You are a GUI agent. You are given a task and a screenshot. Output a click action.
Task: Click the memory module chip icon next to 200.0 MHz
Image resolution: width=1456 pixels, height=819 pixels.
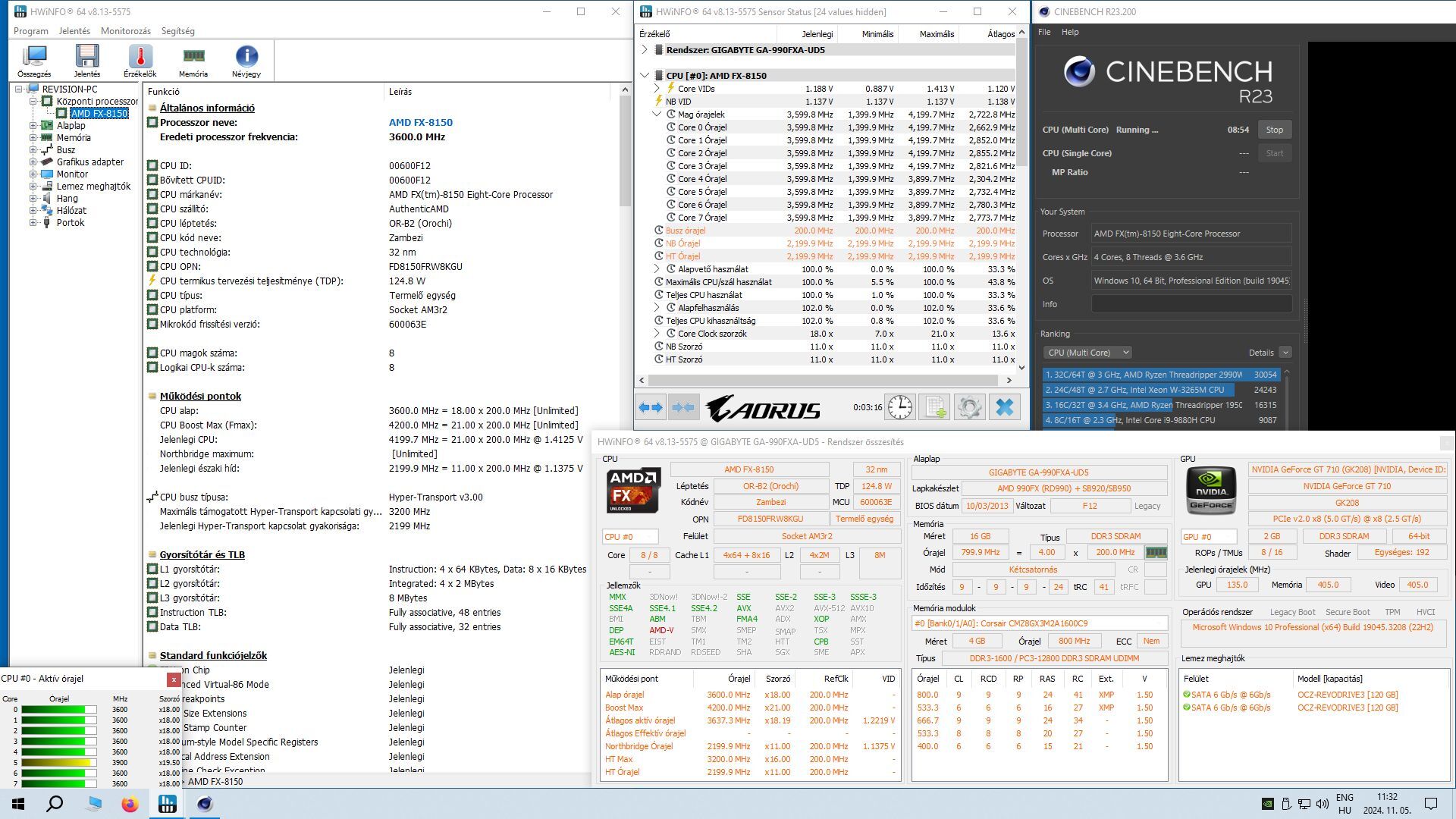(1156, 553)
